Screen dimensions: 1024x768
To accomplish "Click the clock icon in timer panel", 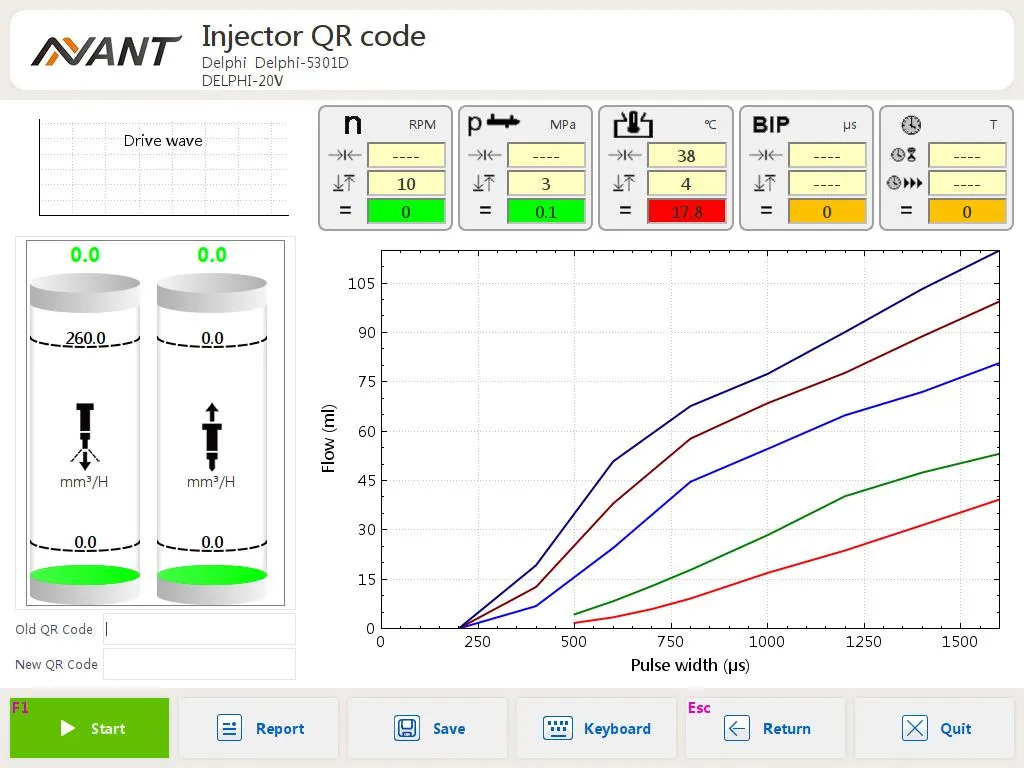I will click(910, 125).
